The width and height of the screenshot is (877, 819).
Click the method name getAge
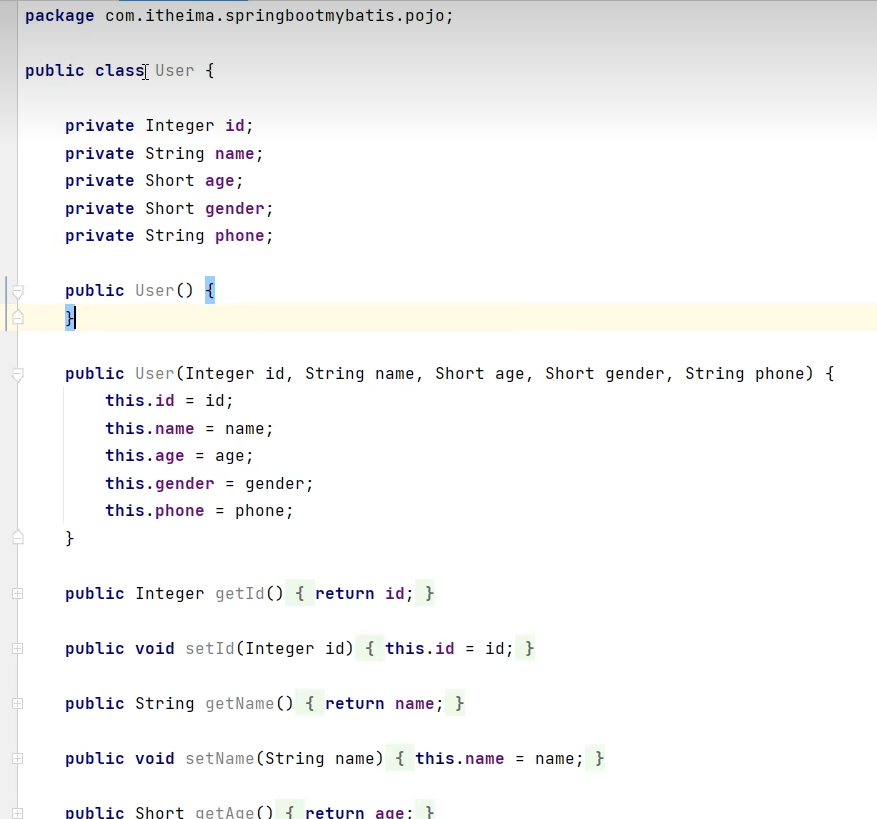pos(225,812)
